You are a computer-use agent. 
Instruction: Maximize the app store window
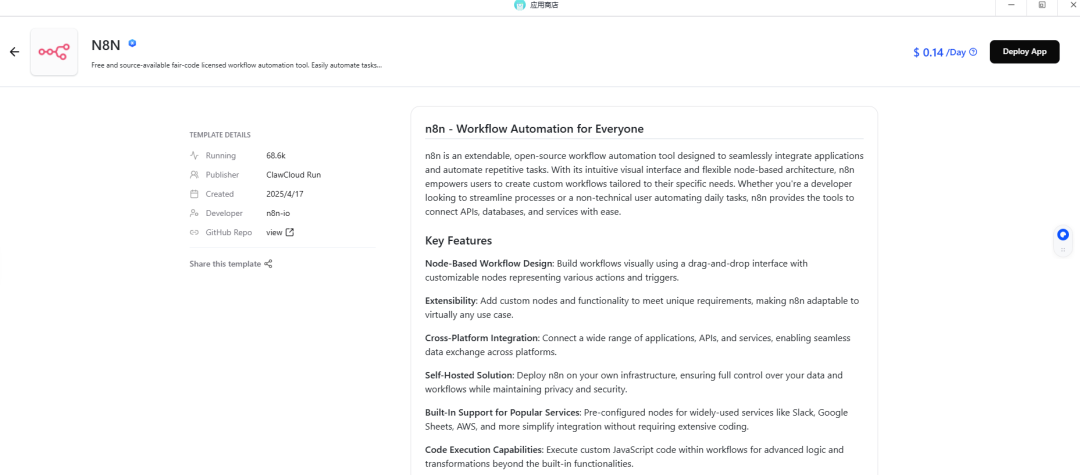coord(1042,5)
